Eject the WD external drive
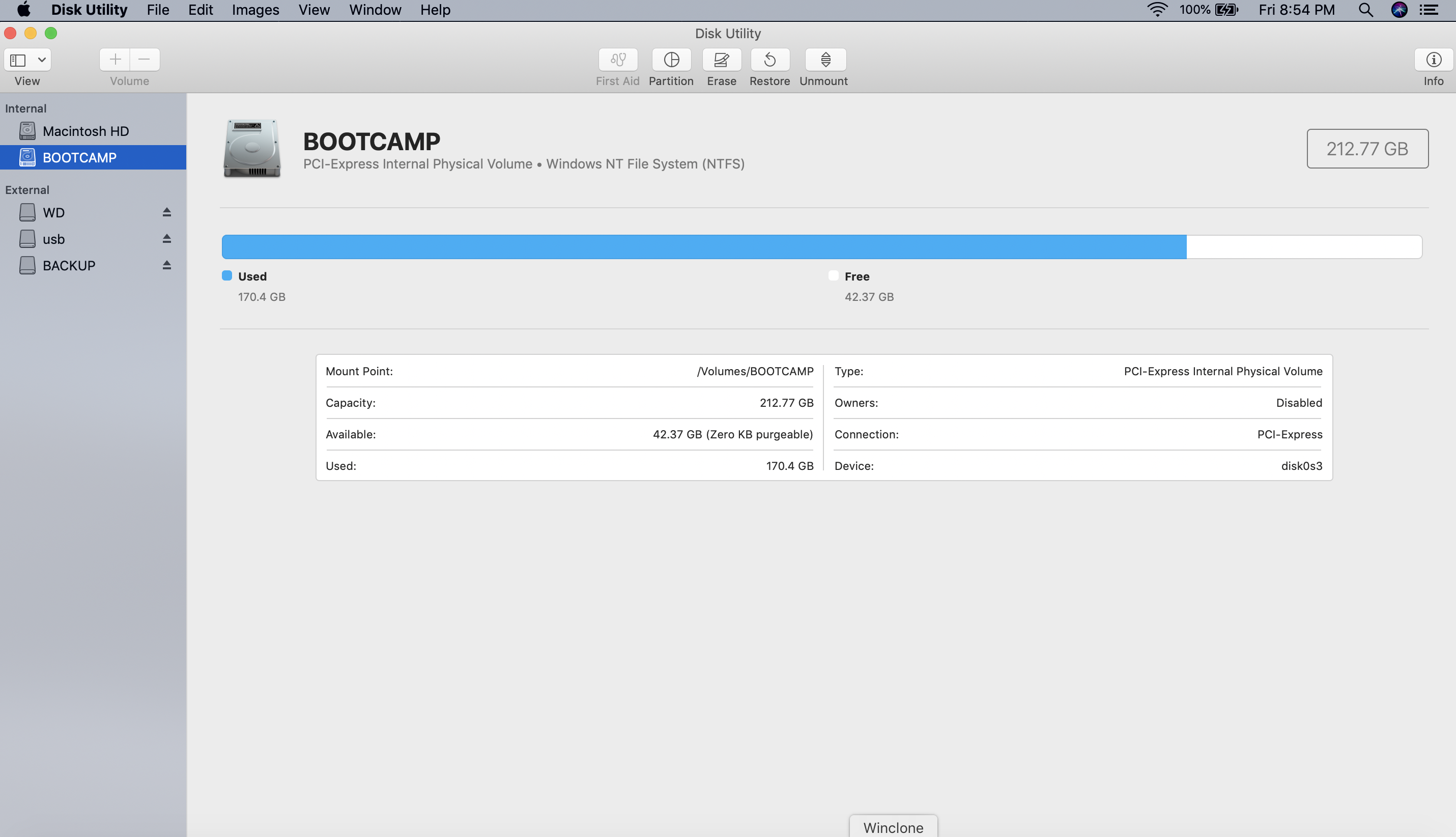The height and width of the screenshot is (837, 1456). click(166, 212)
